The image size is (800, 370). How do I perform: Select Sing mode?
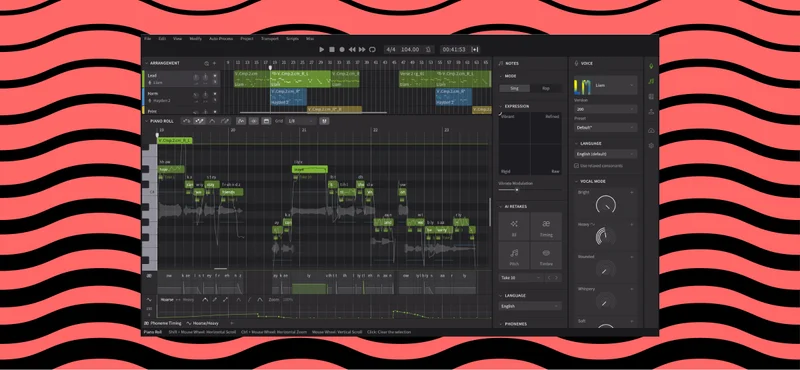coord(514,88)
